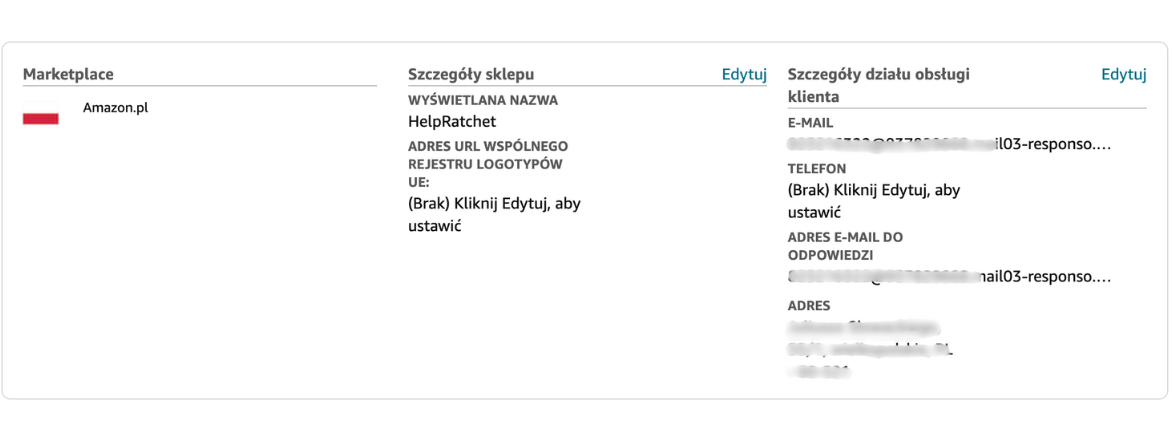Click the E-MAIL field label
Image resolution: width=1174 pixels, height=441 pixels.
click(810, 122)
